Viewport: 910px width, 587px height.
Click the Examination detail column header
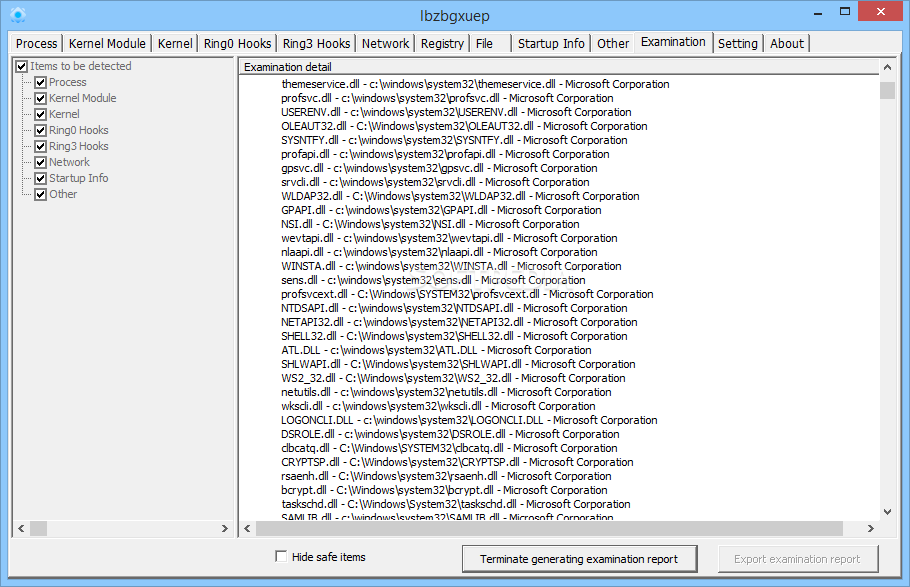[x=559, y=67]
